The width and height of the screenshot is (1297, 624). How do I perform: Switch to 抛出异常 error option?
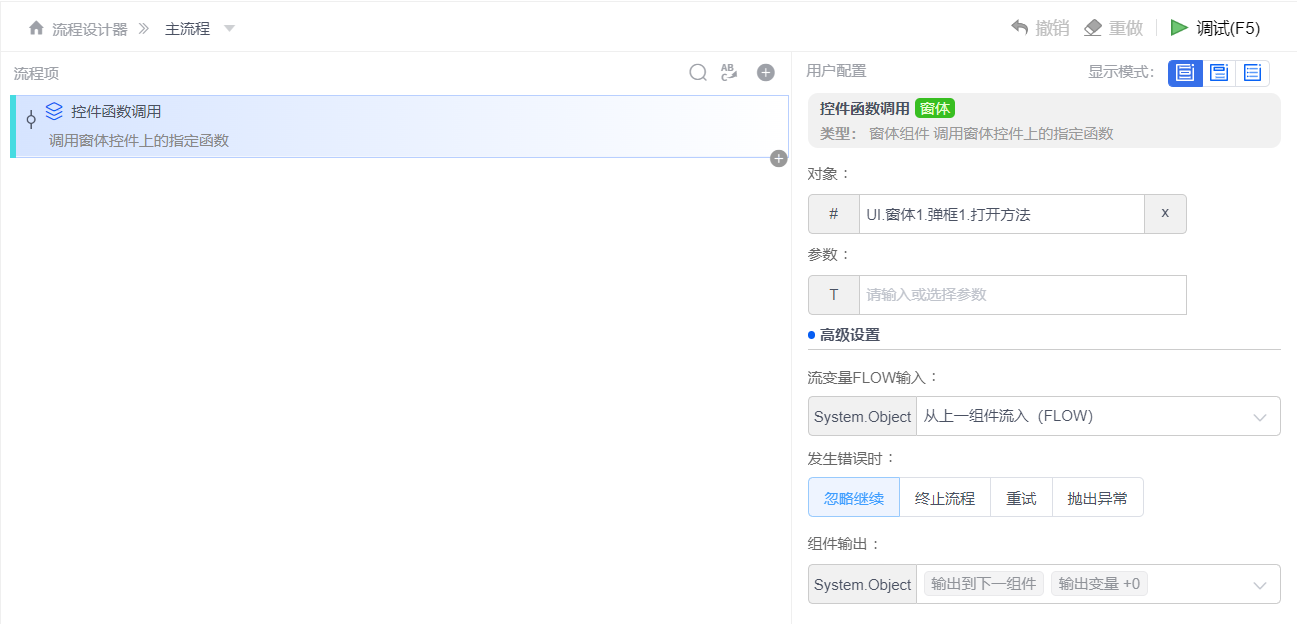coord(1097,497)
